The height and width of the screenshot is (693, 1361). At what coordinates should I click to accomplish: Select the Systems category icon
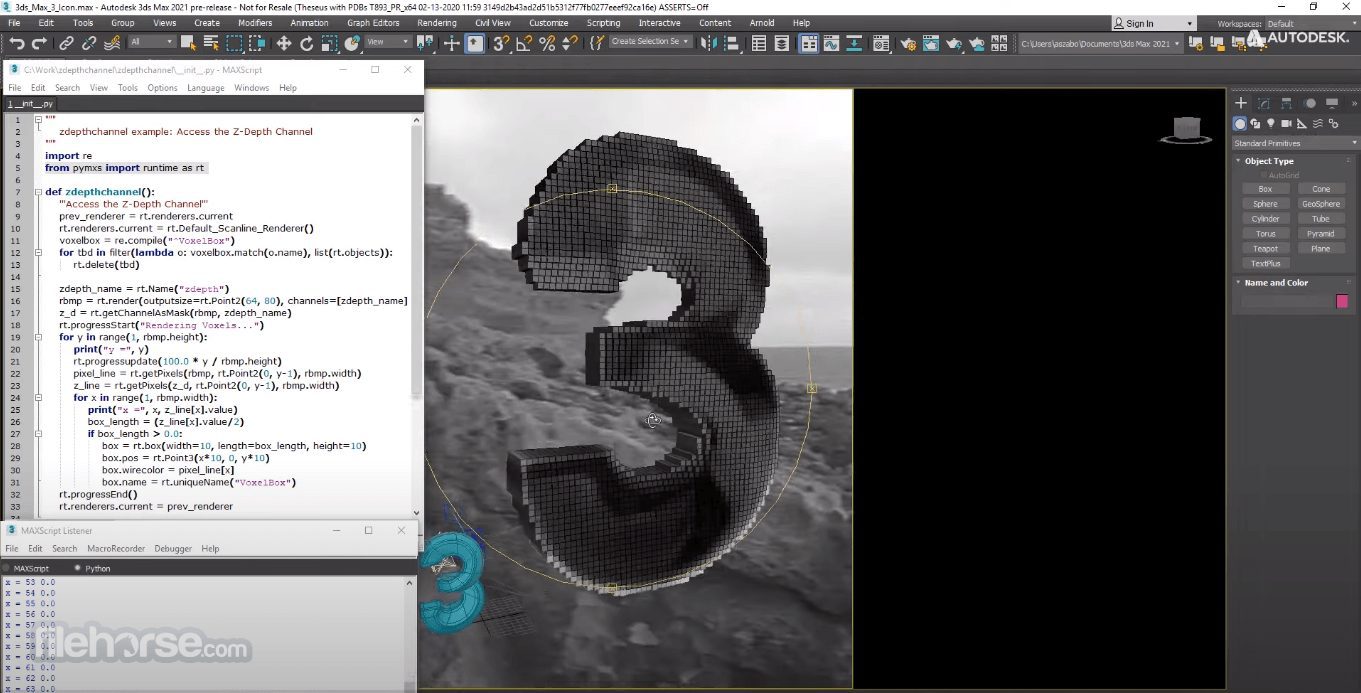[1333, 124]
